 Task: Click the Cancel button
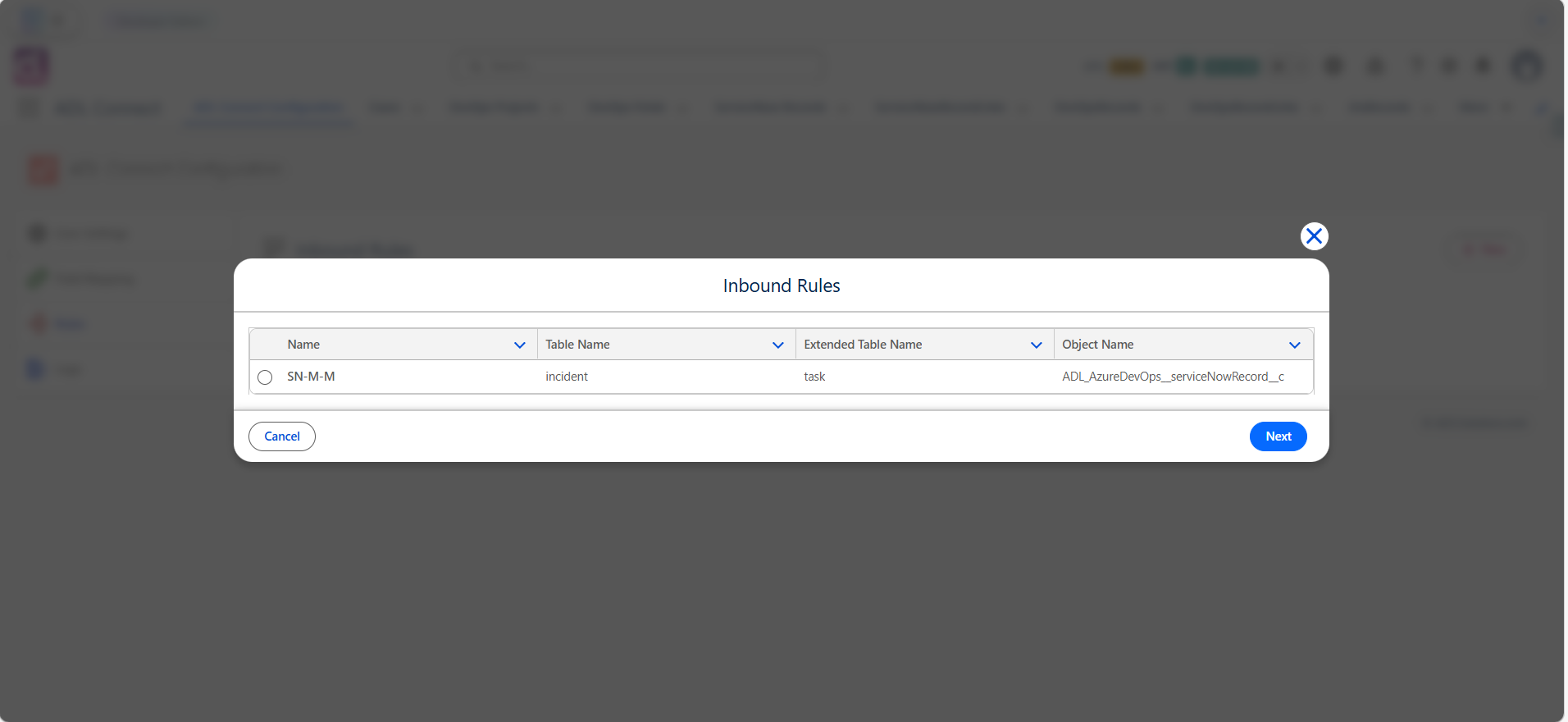(282, 436)
